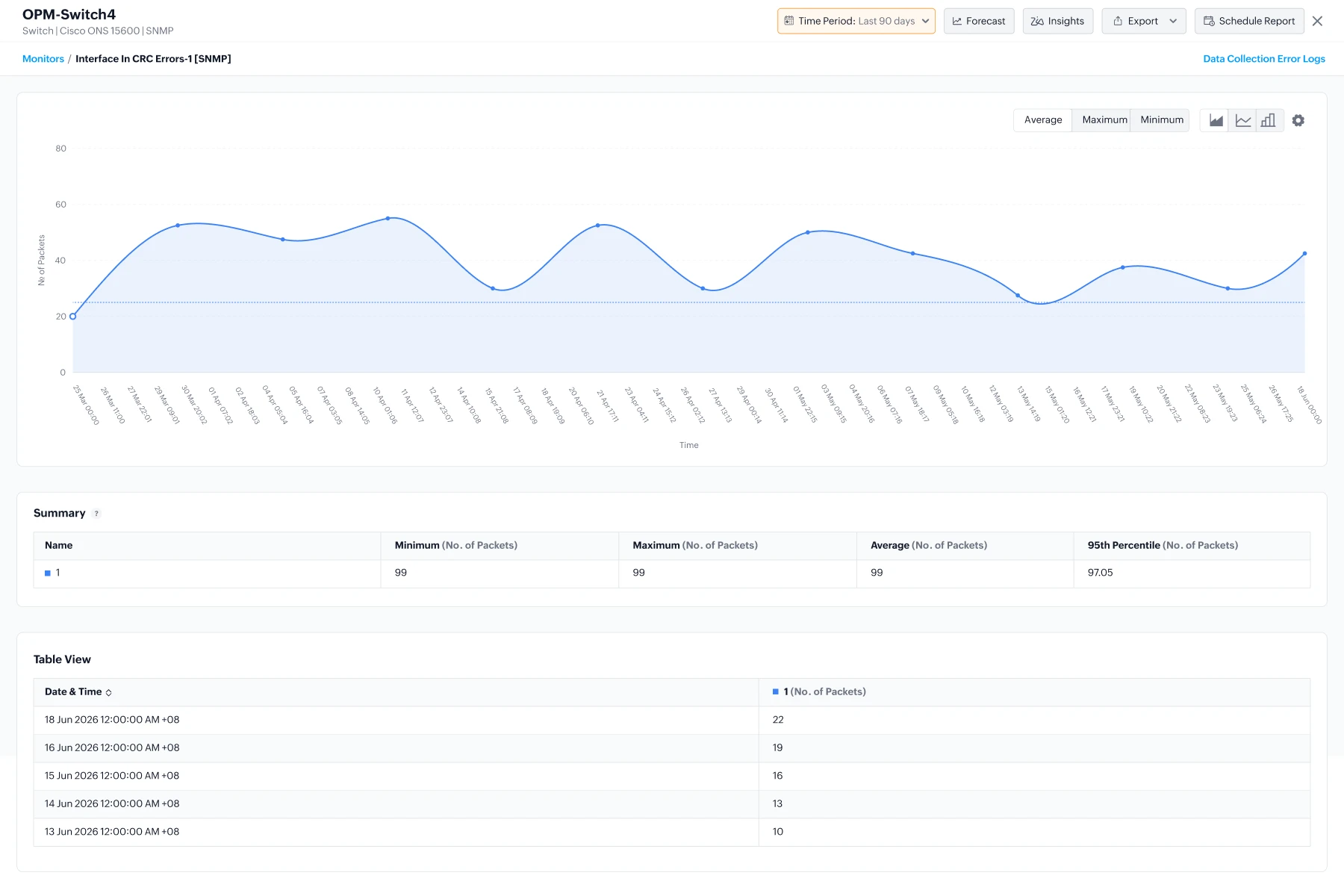Select row 13 Jun 2026 12:00:00 AM +08
The width and height of the screenshot is (1344, 896).
click(672, 833)
